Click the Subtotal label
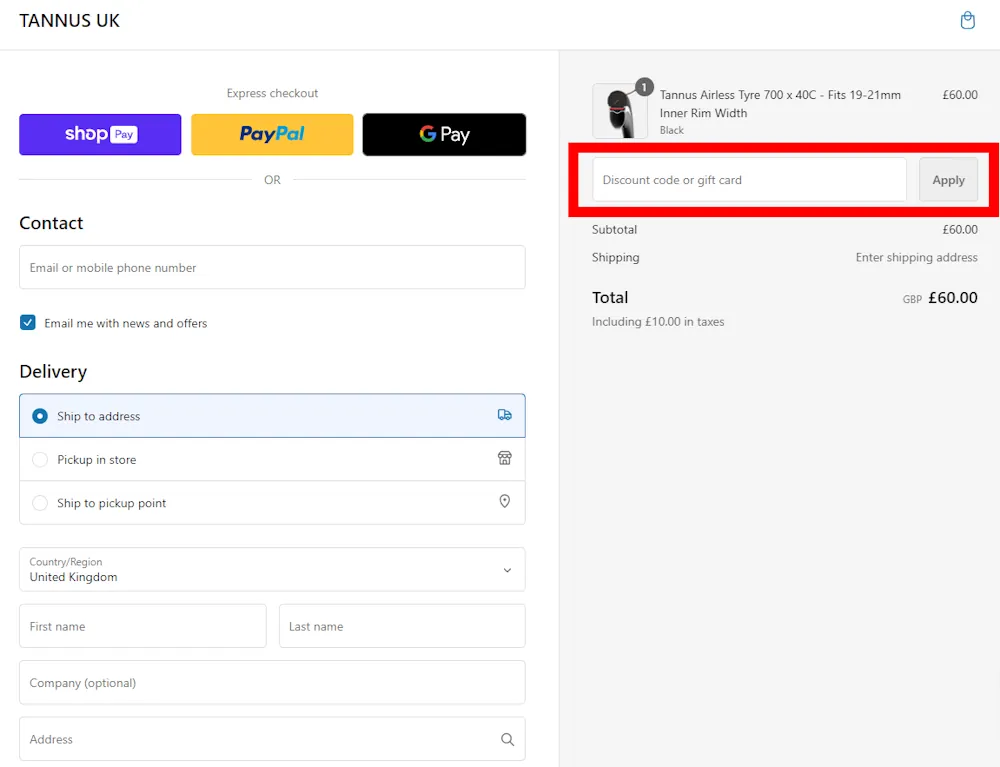1000x767 pixels. pos(614,230)
